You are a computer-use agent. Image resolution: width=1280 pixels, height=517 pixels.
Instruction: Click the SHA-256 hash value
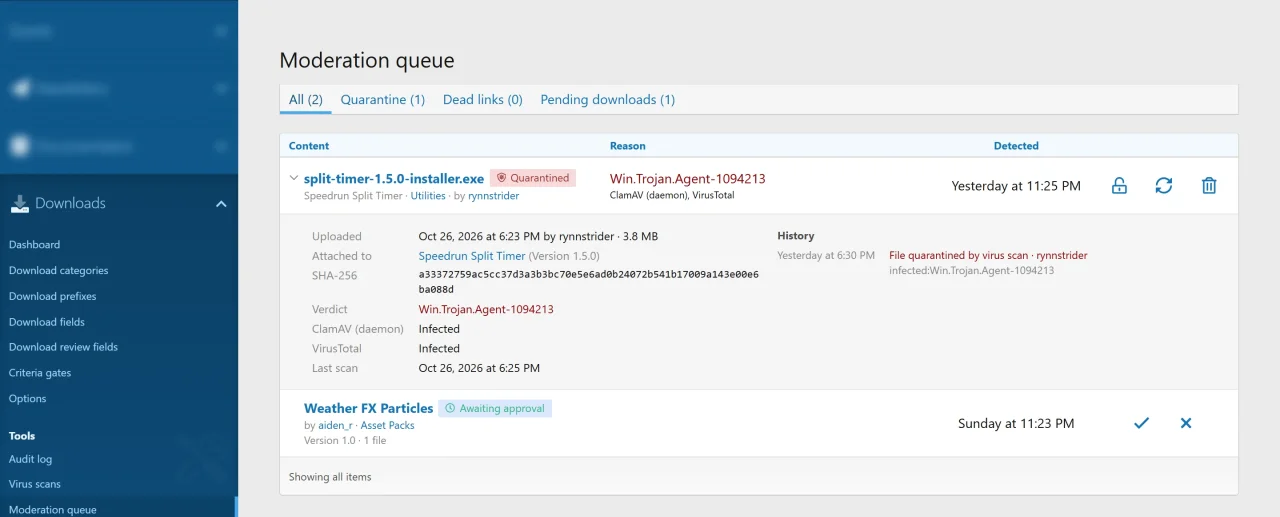tap(589, 282)
